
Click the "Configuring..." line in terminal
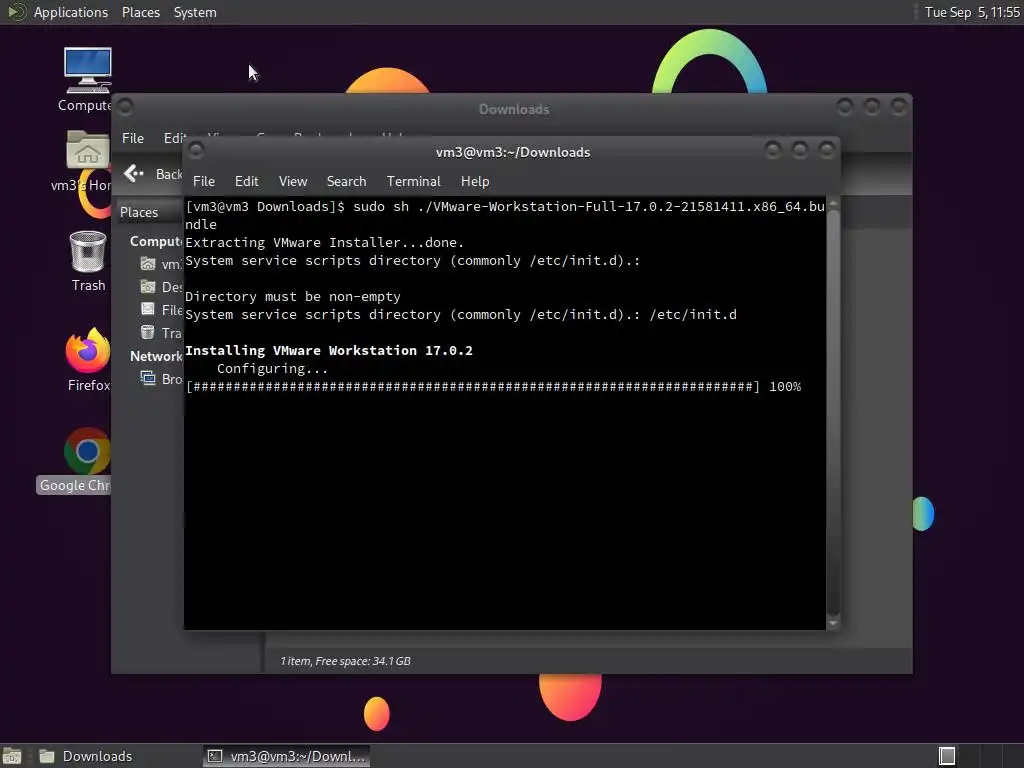pos(272,369)
